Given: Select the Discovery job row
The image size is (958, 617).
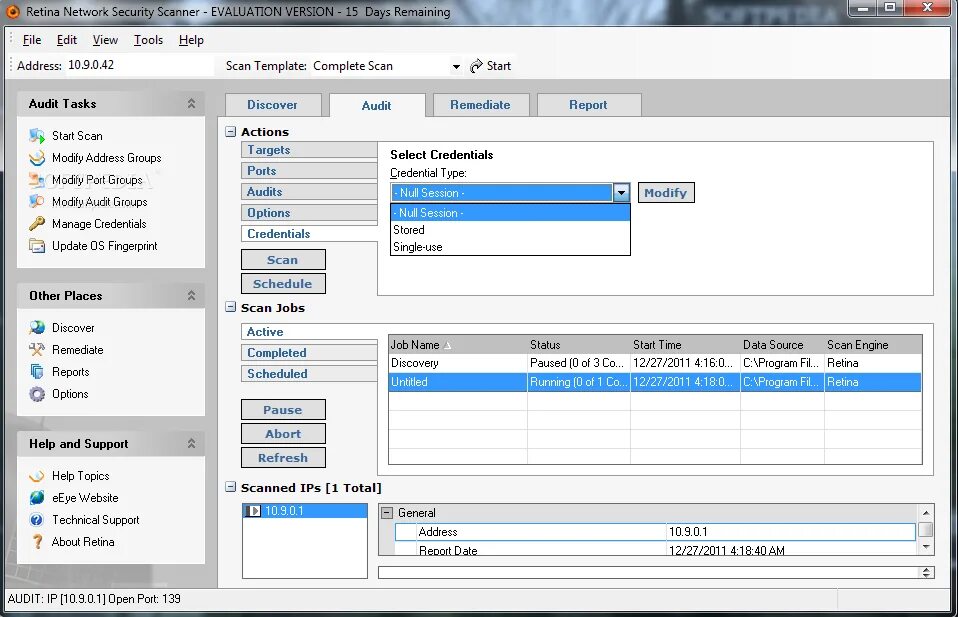Looking at the screenshot, I should [x=655, y=363].
